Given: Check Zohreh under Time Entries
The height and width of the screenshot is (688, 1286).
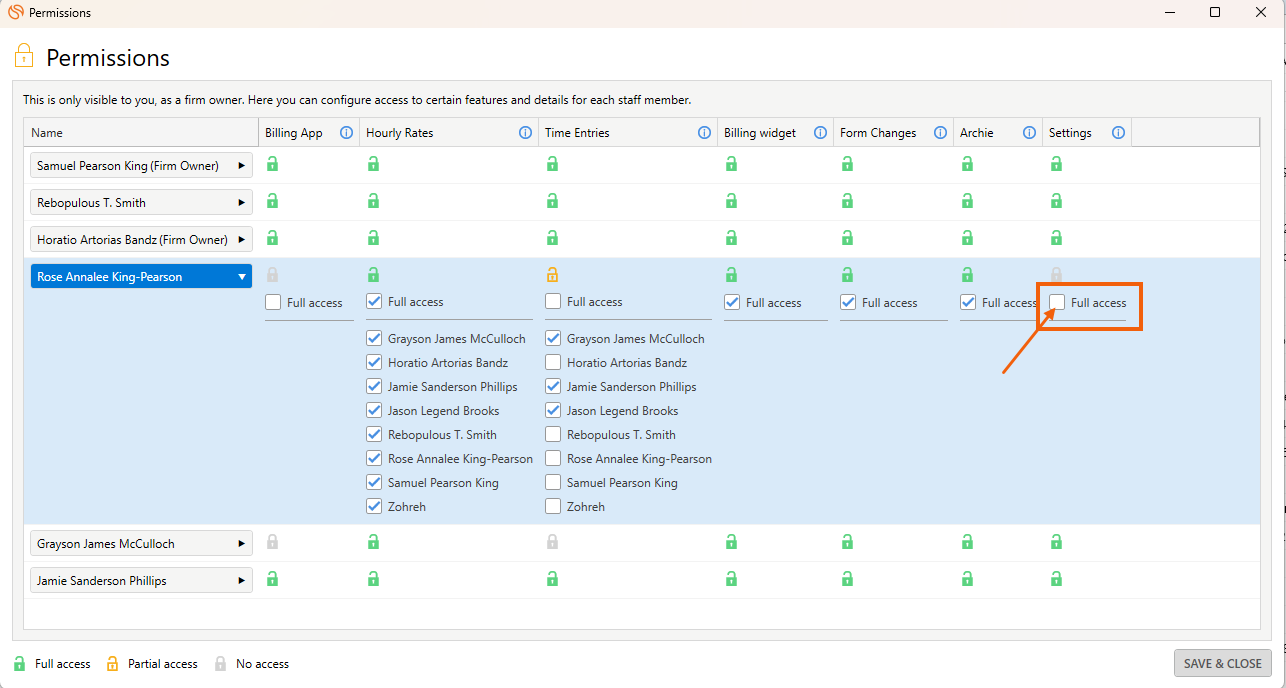Looking at the screenshot, I should [x=553, y=507].
